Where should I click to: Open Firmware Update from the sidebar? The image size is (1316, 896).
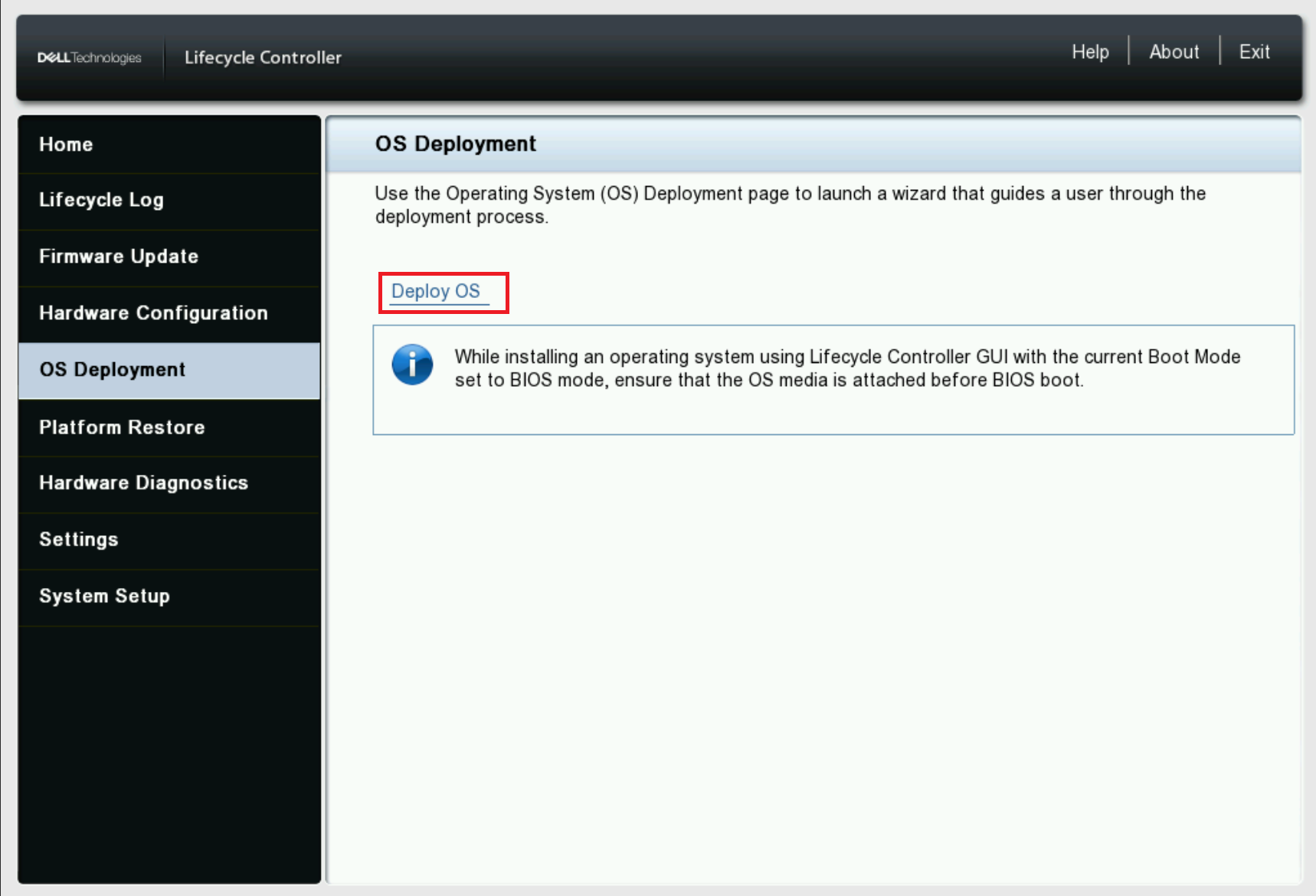pyautogui.click(x=119, y=257)
